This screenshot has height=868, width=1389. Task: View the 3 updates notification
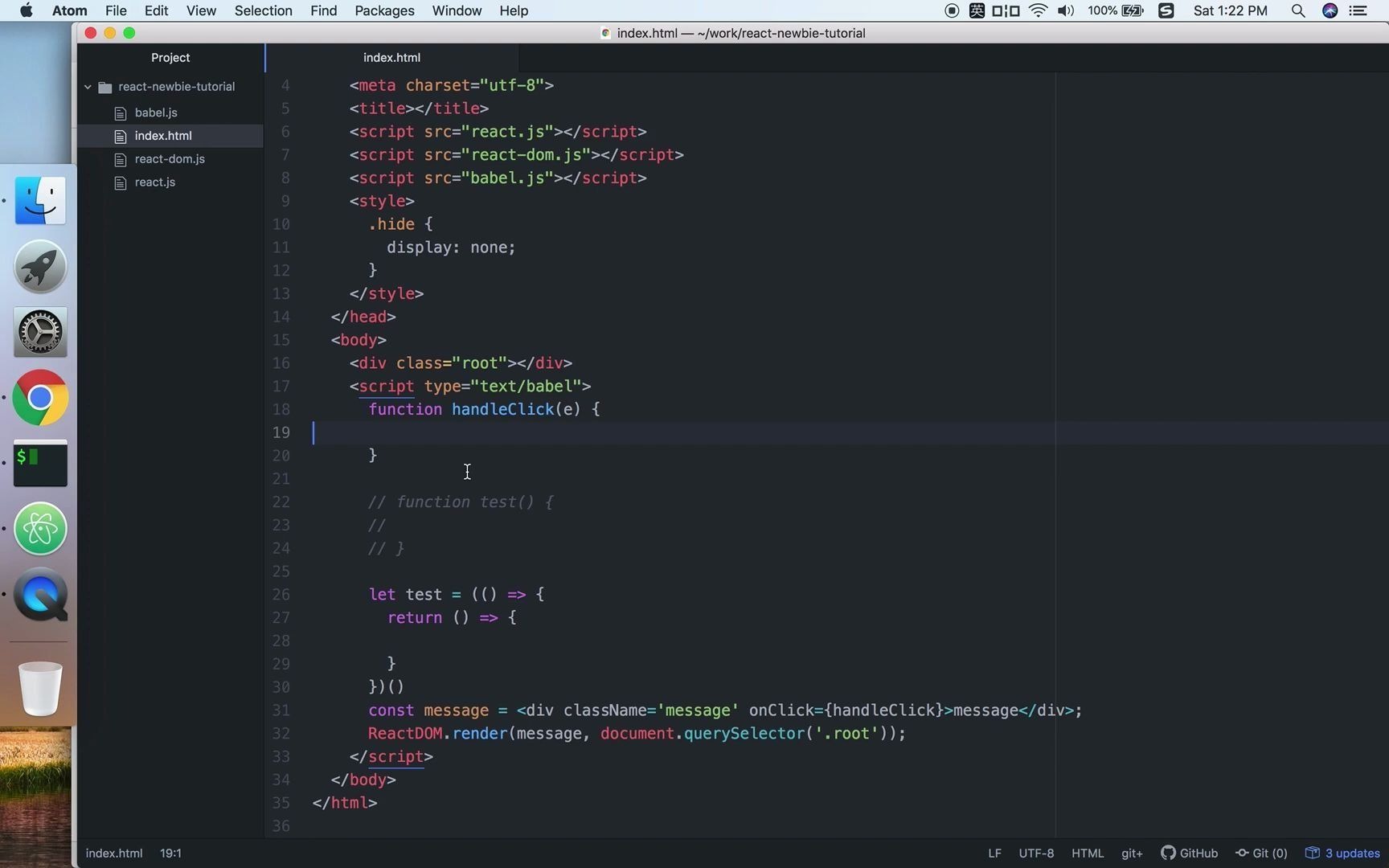(x=1342, y=854)
